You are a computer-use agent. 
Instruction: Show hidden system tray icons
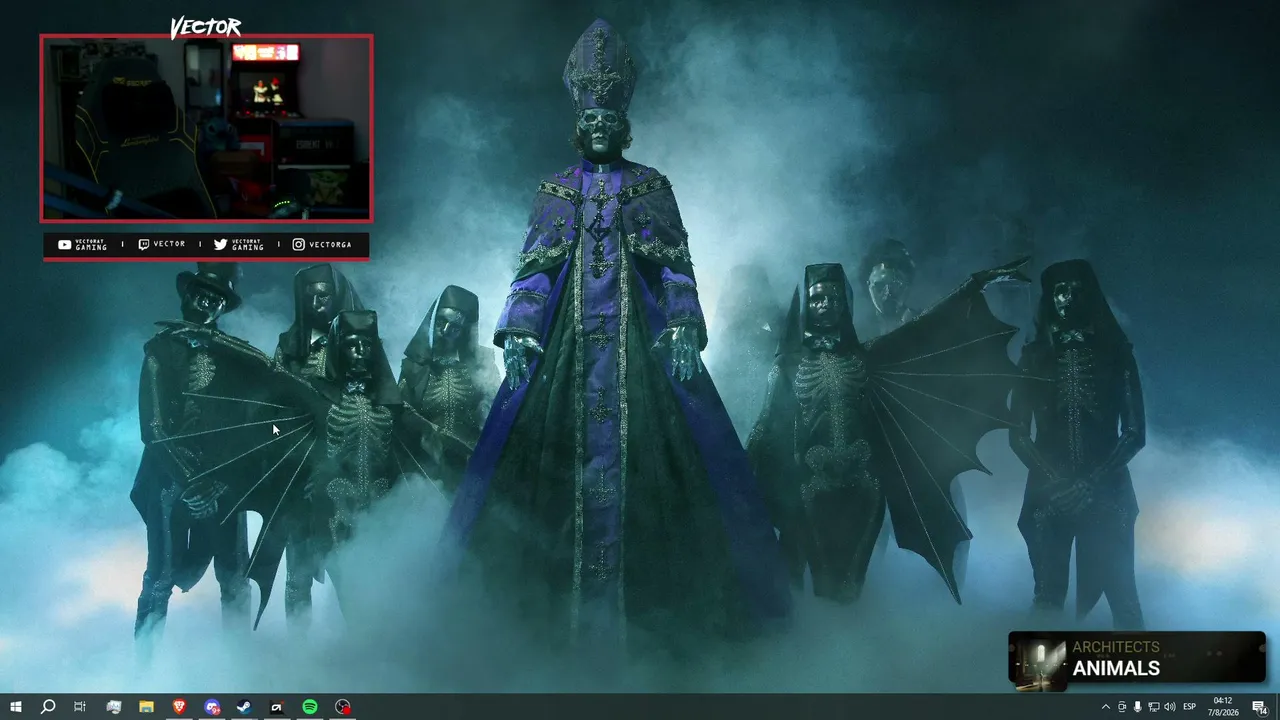point(1105,707)
